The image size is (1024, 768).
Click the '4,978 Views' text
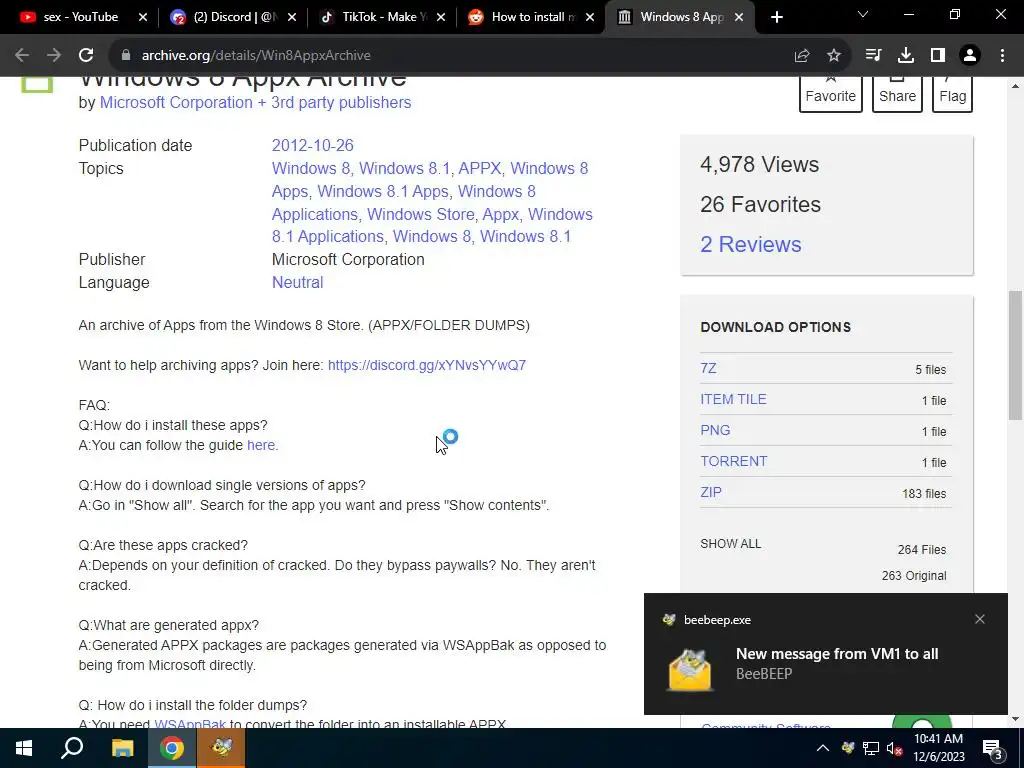[x=760, y=165]
